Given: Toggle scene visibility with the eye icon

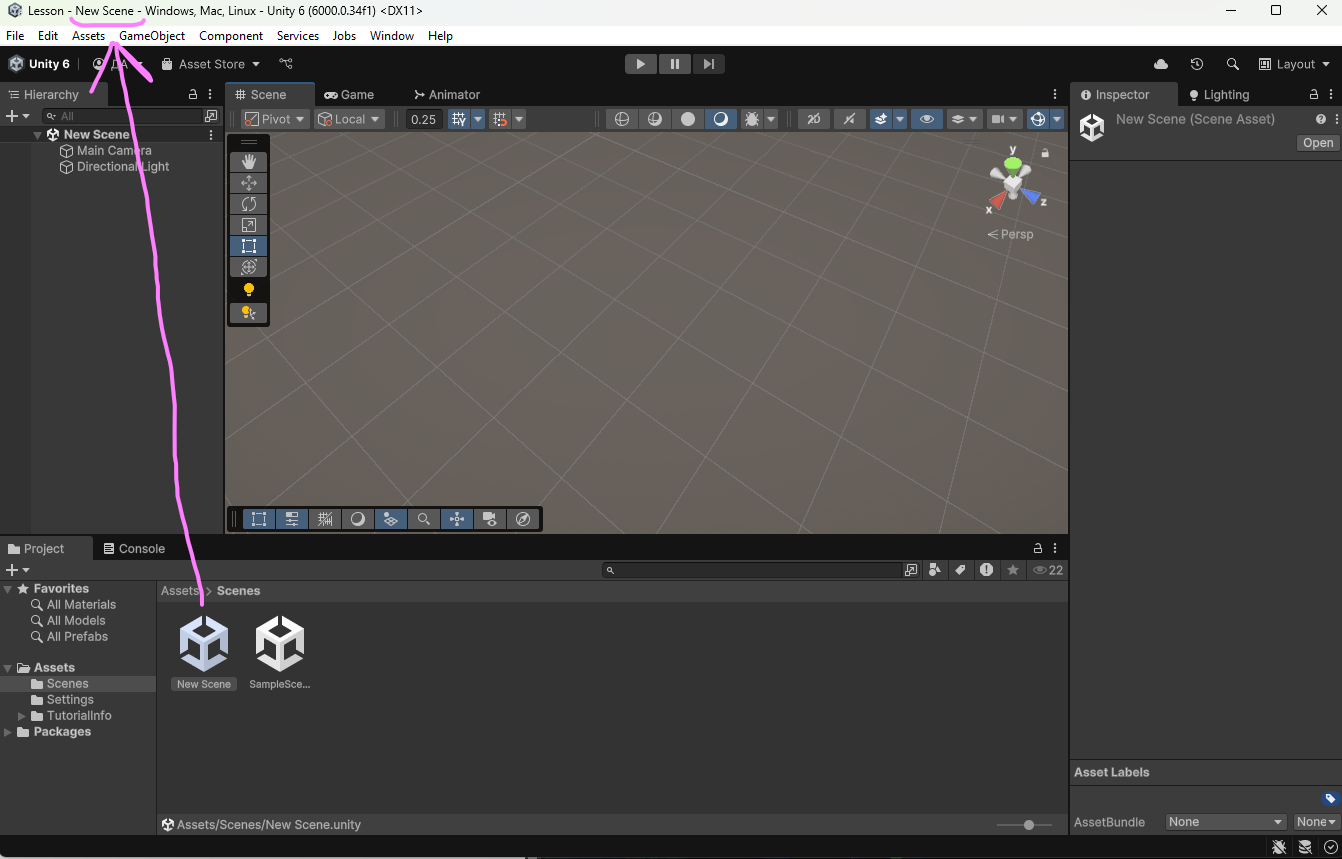Looking at the screenshot, I should coord(926,118).
